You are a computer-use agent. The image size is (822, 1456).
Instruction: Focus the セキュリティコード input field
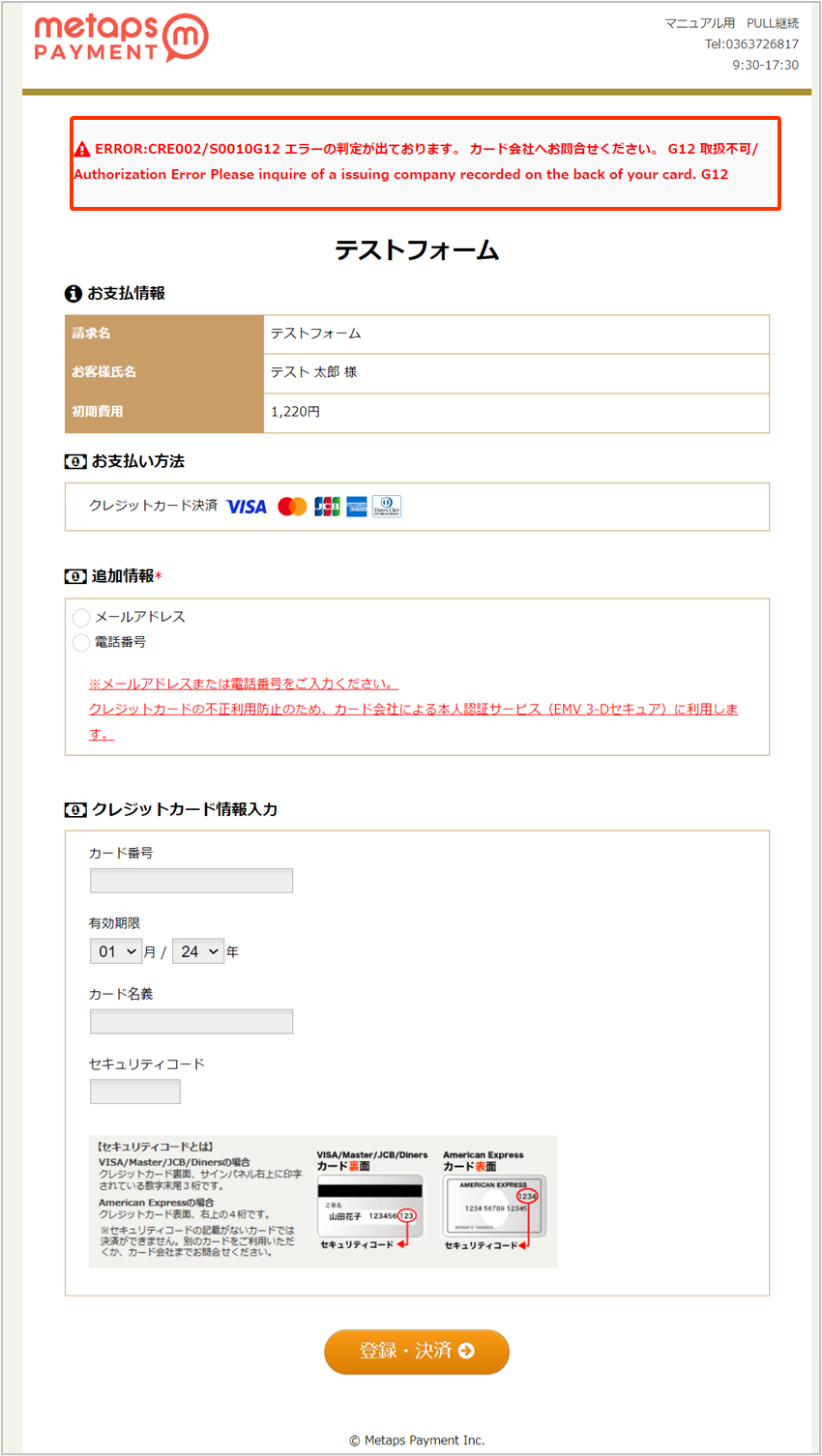135,1092
